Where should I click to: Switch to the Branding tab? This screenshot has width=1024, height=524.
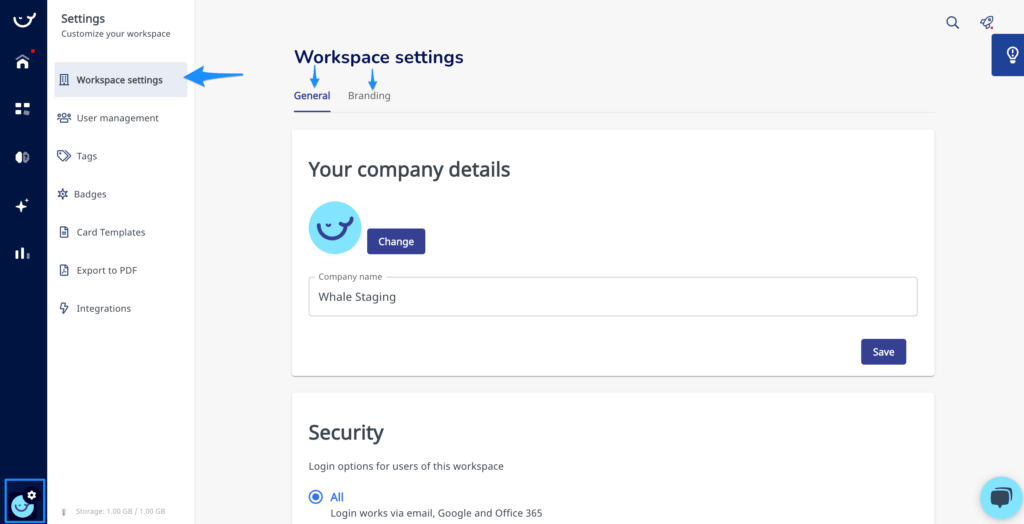click(369, 96)
